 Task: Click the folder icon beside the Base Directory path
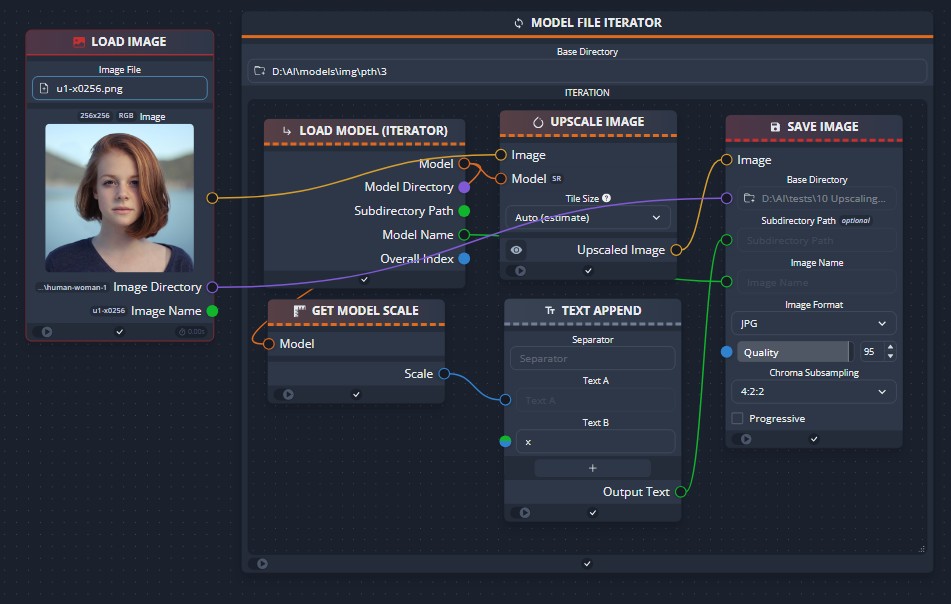click(x=262, y=70)
